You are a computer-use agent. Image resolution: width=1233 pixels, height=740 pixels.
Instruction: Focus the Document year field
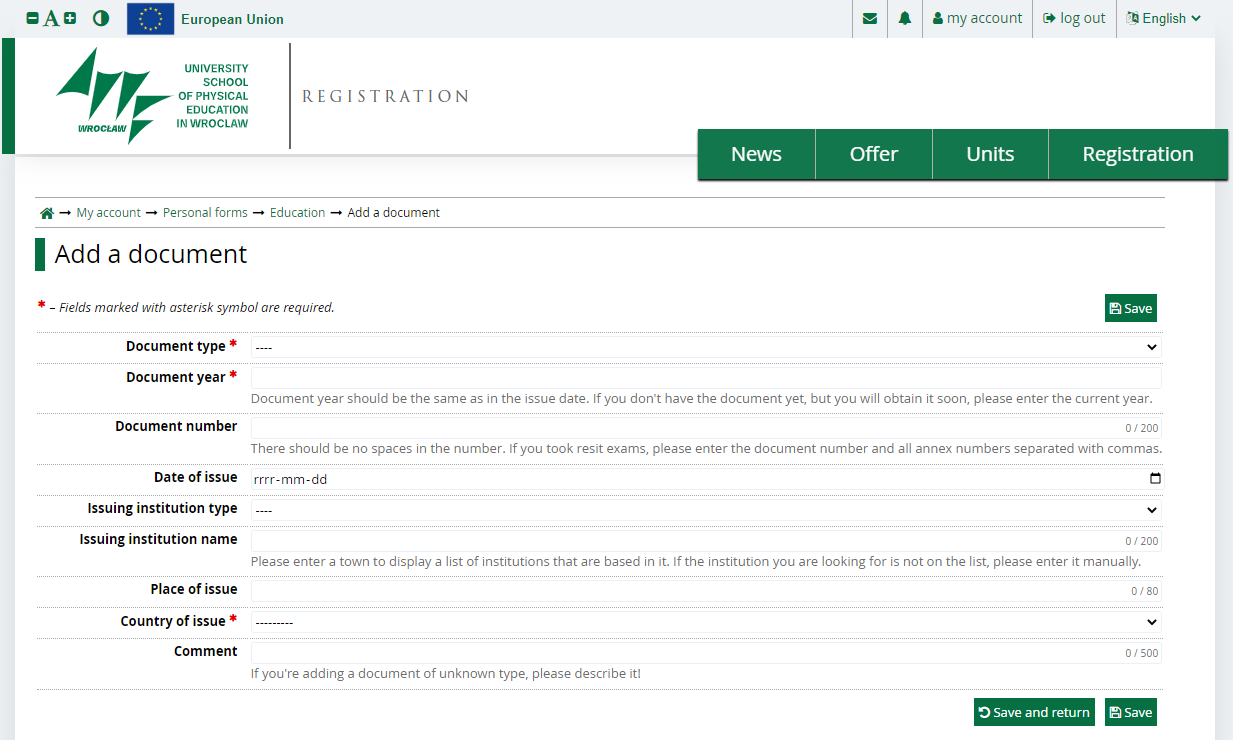(706, 377)
